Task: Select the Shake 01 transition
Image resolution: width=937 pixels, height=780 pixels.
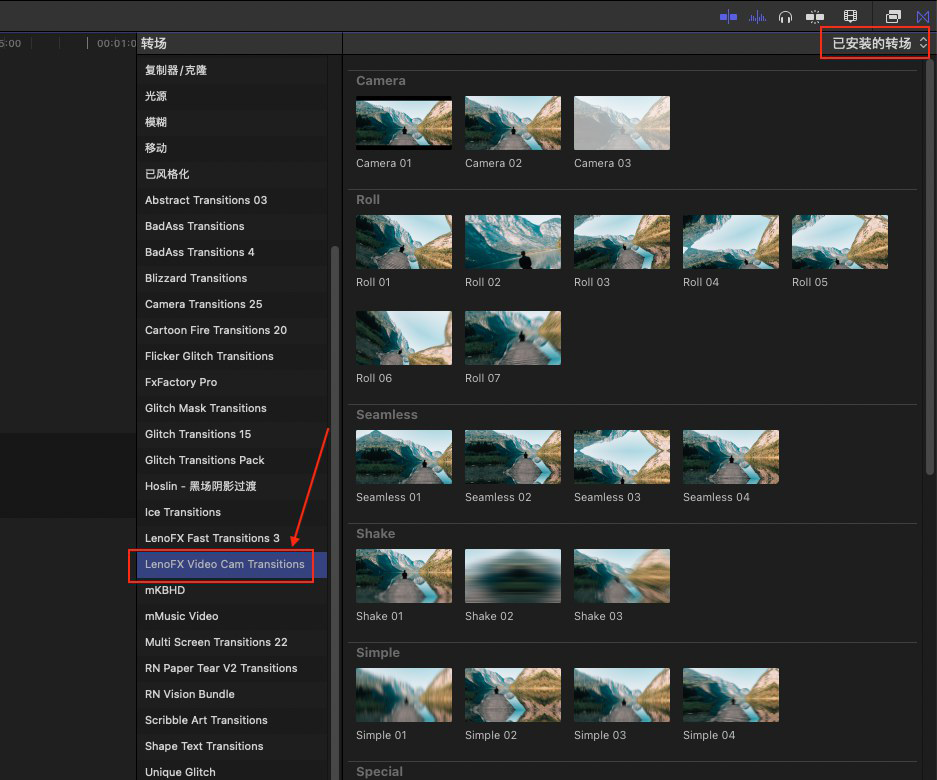Action: tap(404, 576)
